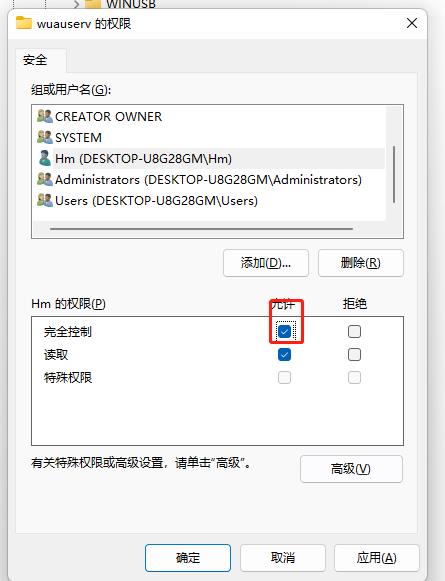Click the horizontal scrollbar under user list
445x581 pixels.
coord(202,229)
